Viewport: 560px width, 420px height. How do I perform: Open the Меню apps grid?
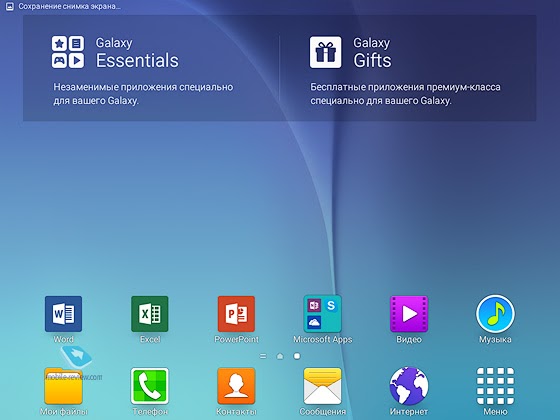[x=495, y=386]
